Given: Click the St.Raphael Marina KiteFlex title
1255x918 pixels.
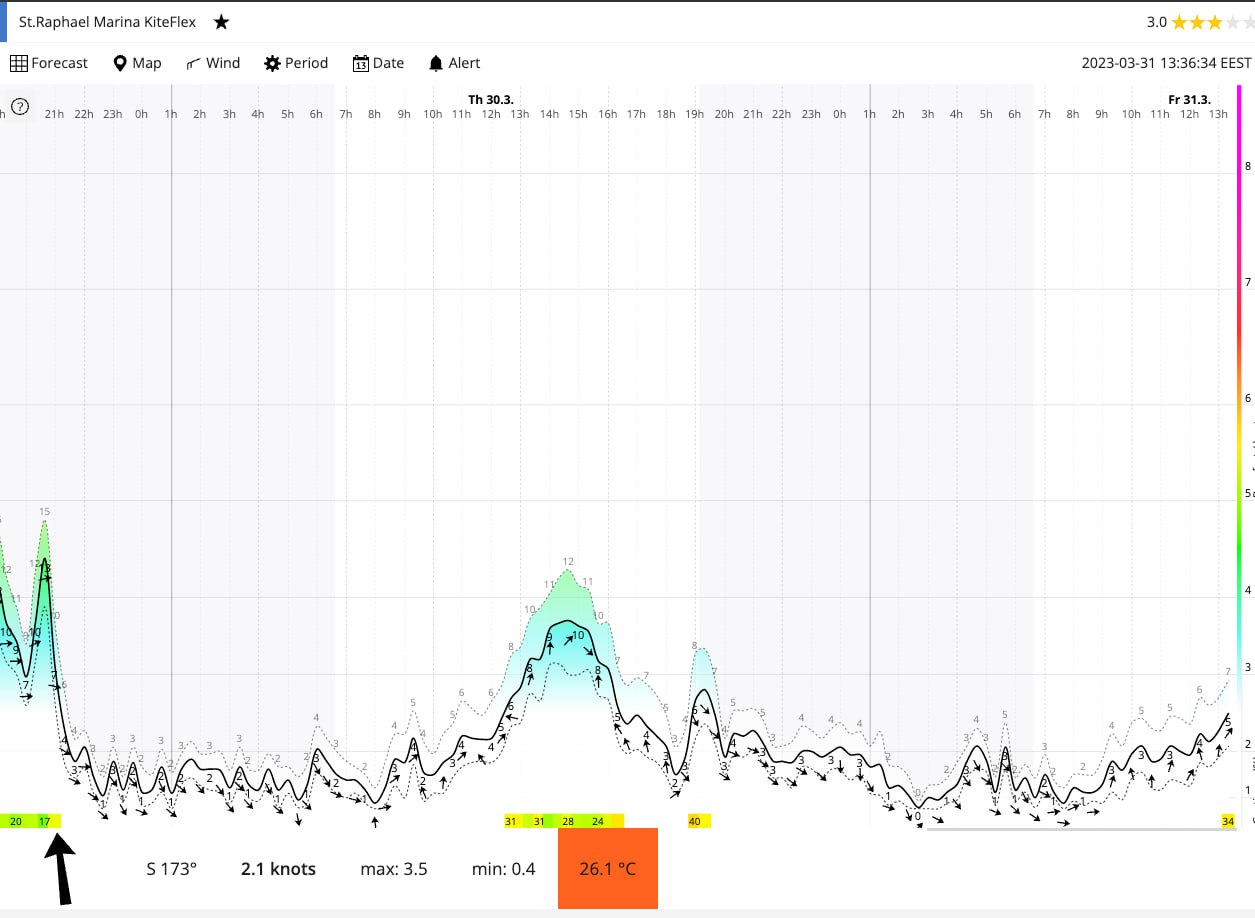Looking at the screenshot, I should click(108, 22).
